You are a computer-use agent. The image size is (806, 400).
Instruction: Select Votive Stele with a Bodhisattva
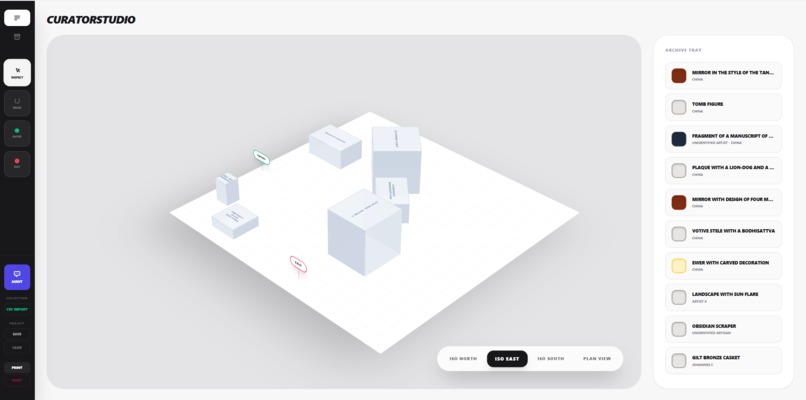point(723,234)
